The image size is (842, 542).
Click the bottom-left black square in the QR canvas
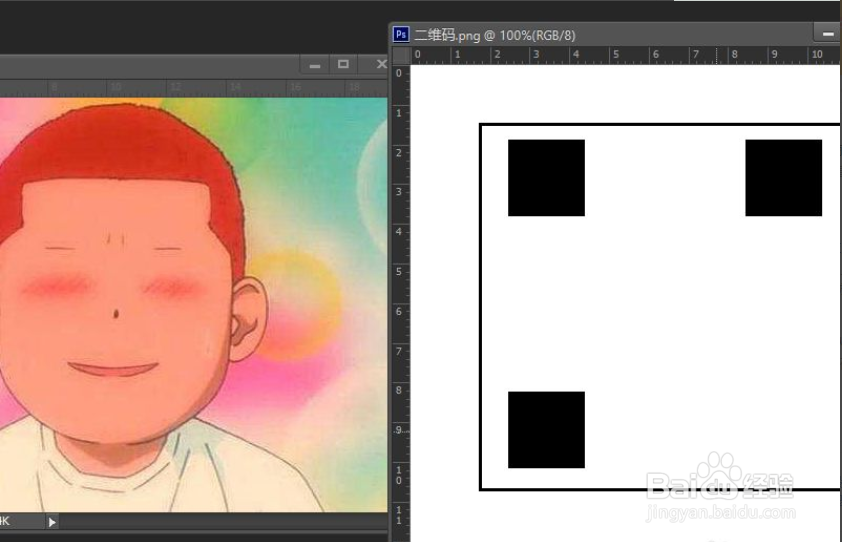546,430
